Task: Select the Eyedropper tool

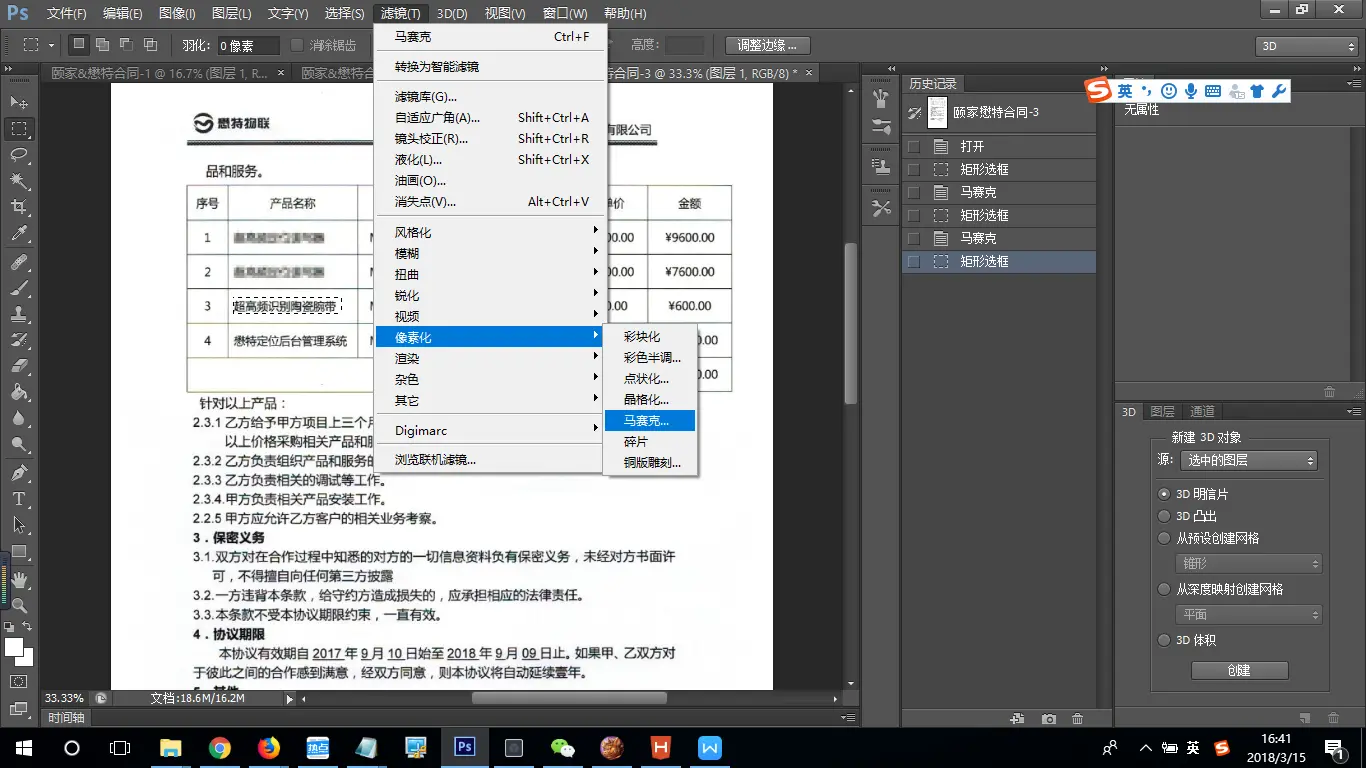Action: (19, 234)
